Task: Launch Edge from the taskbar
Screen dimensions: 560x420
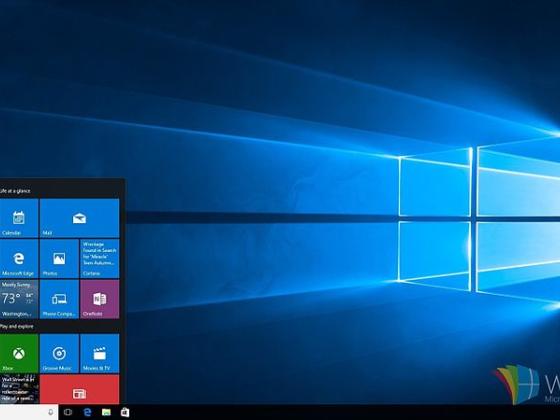Action: click(x=87, y=412)
